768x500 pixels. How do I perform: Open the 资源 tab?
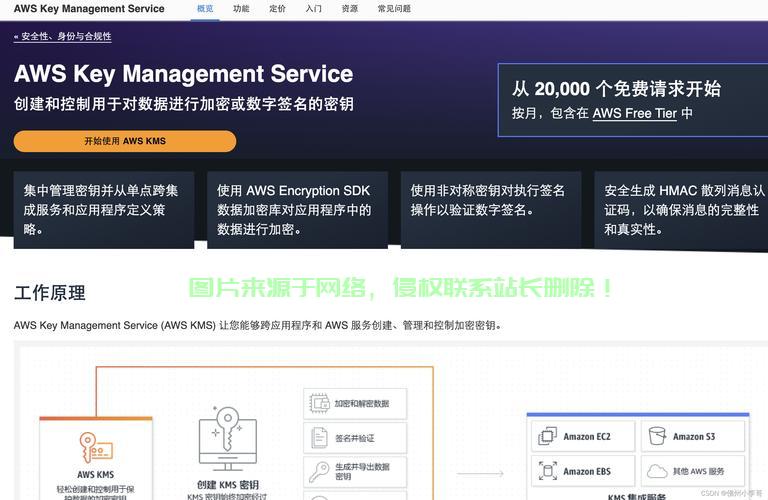[x=349, y=9]
